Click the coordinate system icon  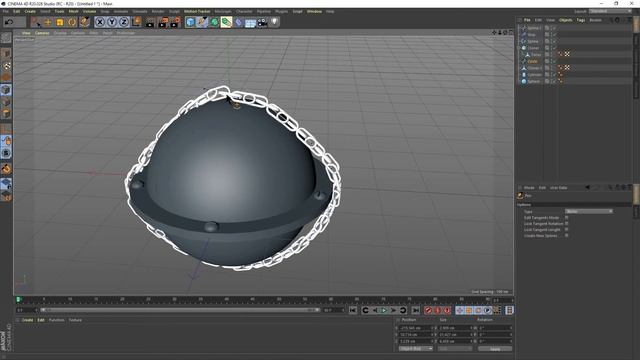(x=136, y=22)
